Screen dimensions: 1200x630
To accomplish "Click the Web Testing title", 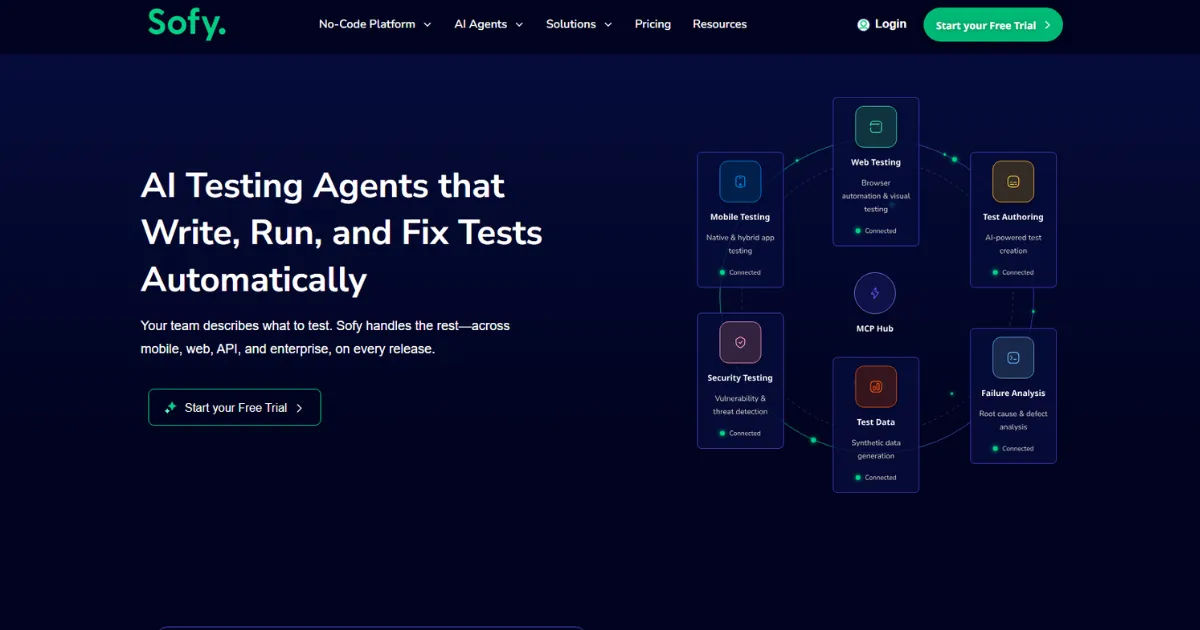I will tap(876, 162).
